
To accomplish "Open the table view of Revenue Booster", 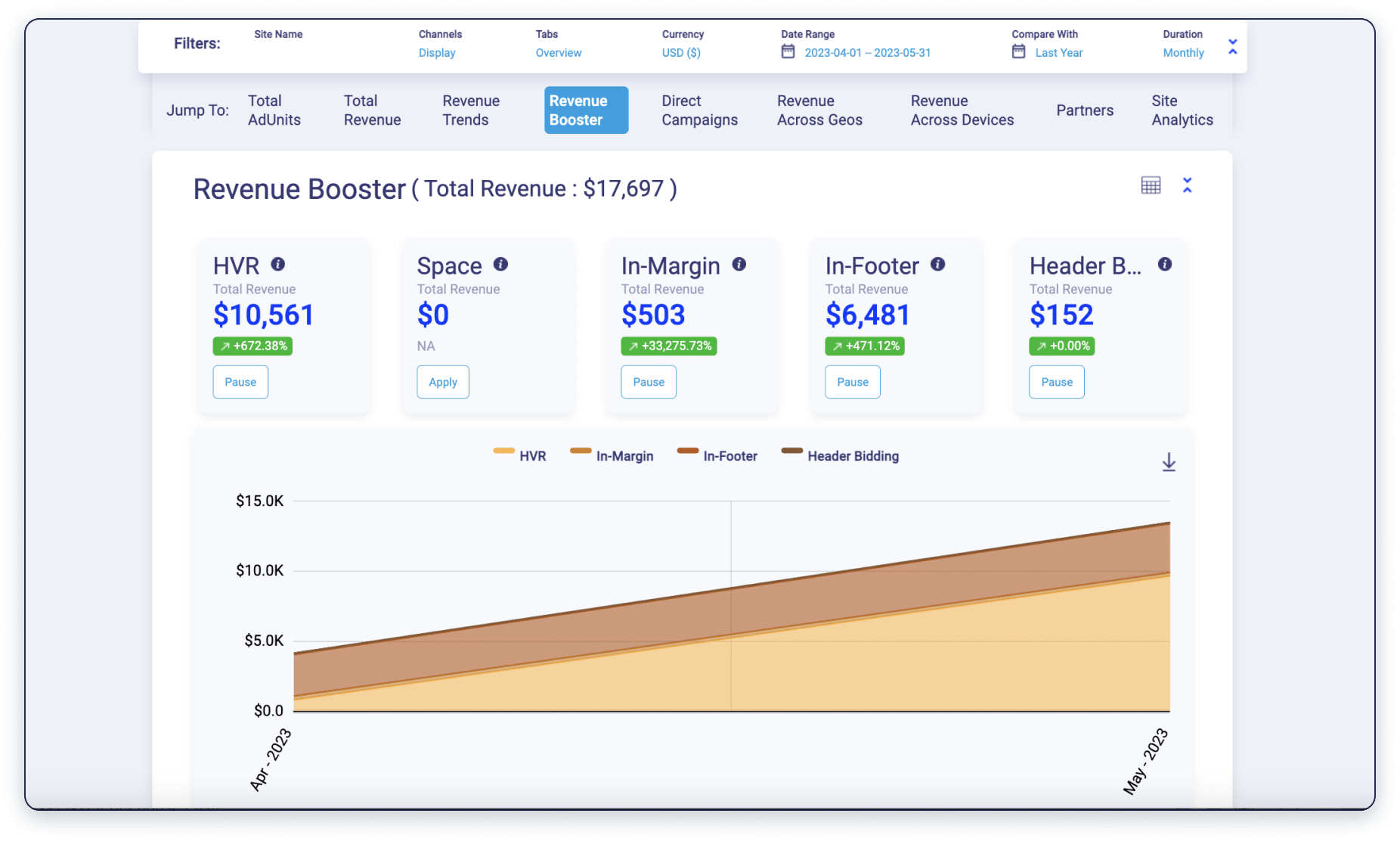I will pos(1150,185).
